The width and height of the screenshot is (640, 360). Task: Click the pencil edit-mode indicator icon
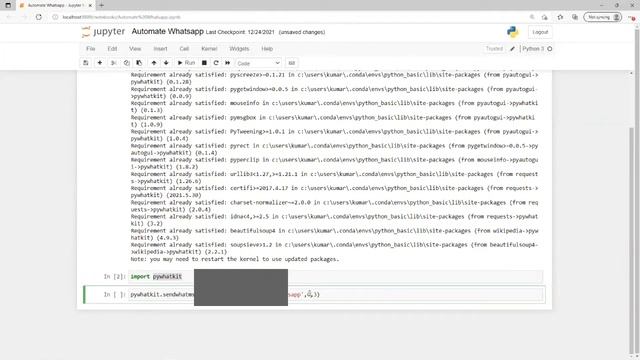click(x=513, y=49)
